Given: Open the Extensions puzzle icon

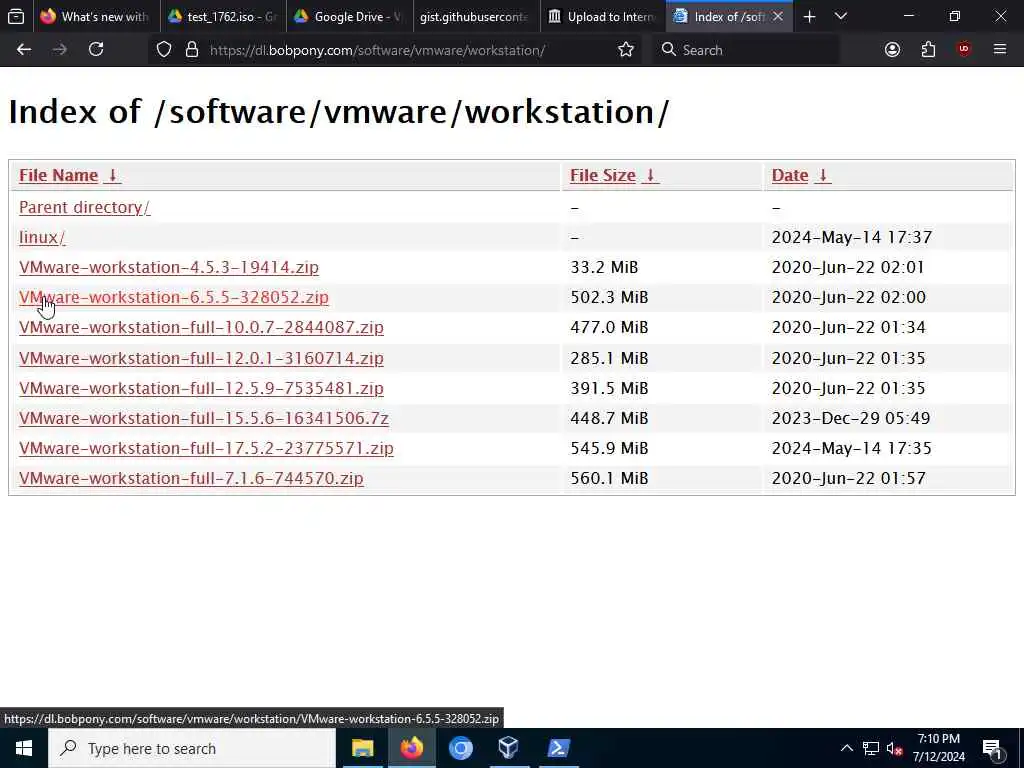Looking at the screenshot, I should (x=928, y=50).
